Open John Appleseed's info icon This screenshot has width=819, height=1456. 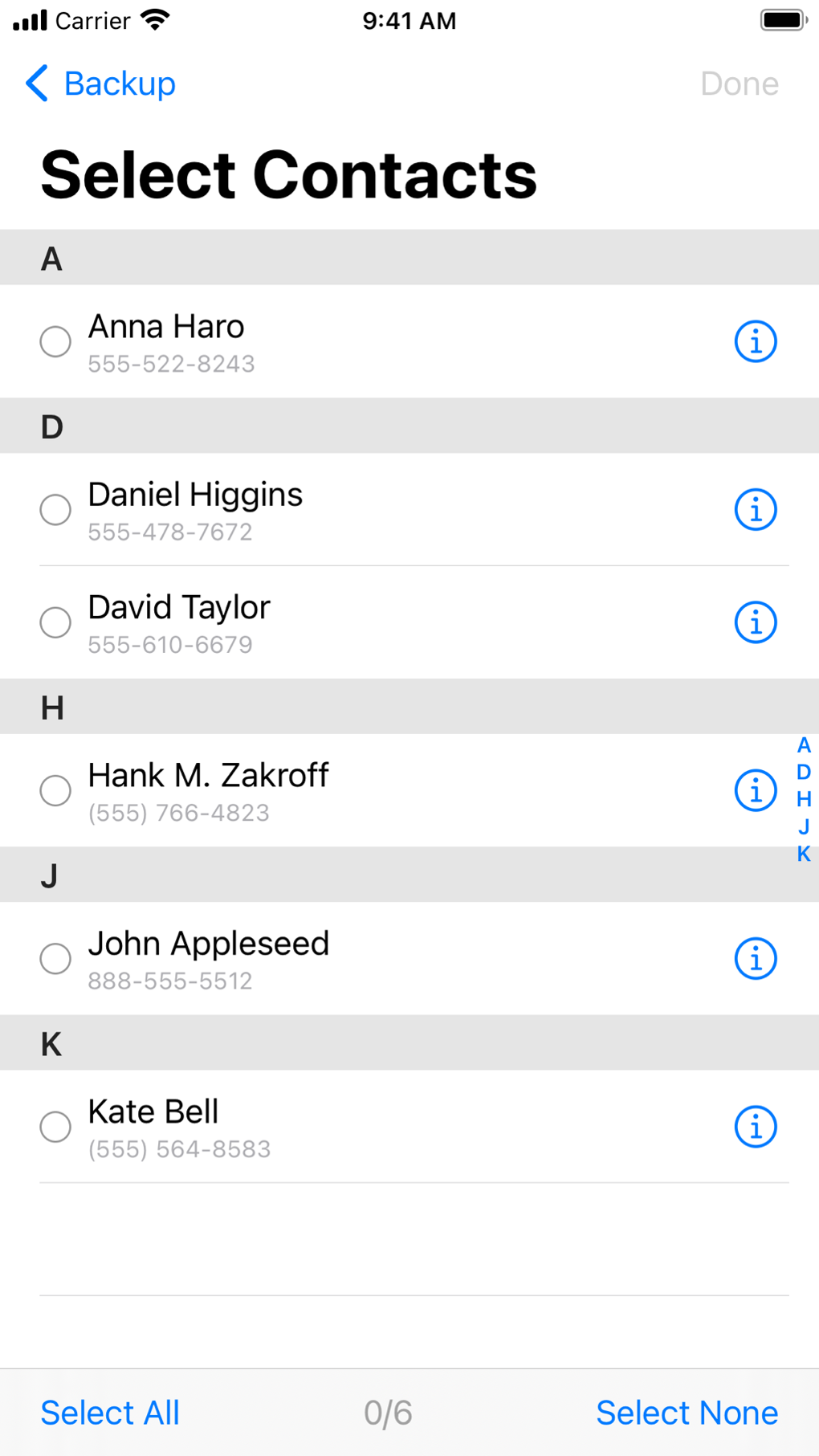click(755, 959)
